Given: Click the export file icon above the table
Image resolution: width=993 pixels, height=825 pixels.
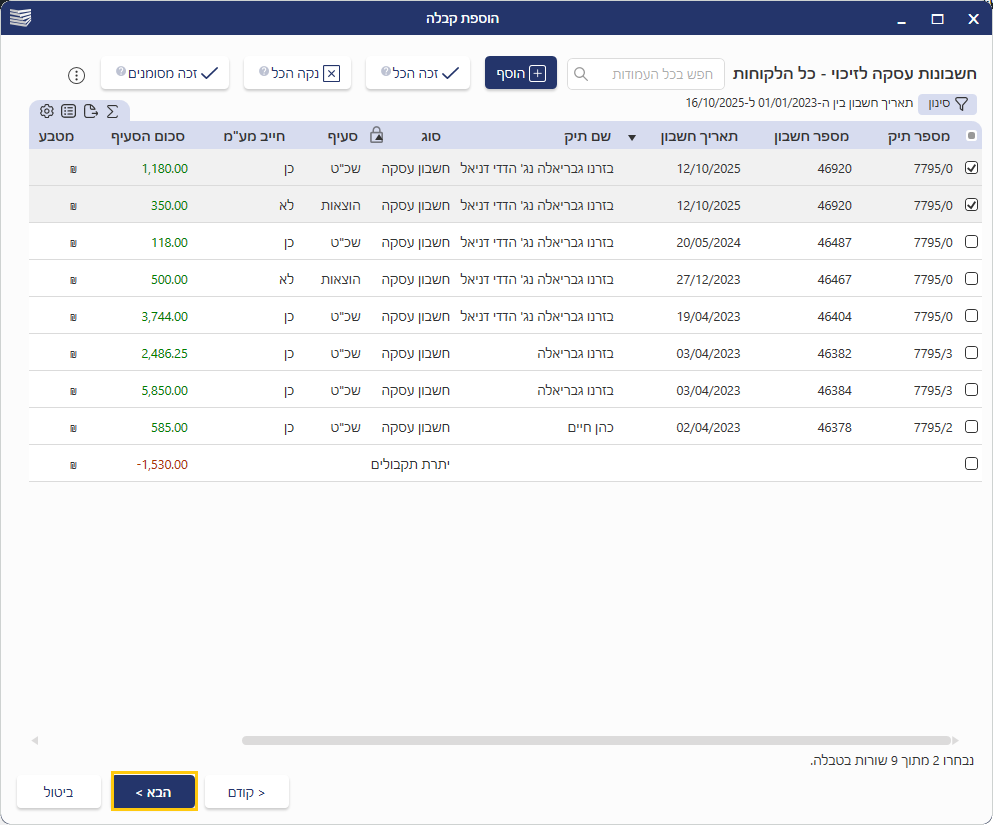Looking at the screenshot, I should 90,111.
